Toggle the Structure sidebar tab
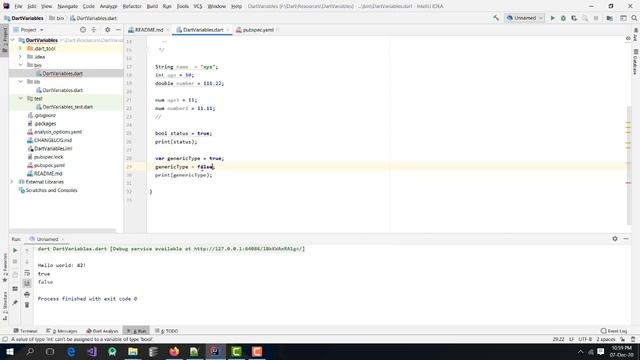 pyautogui.click(x=5, y=306)
